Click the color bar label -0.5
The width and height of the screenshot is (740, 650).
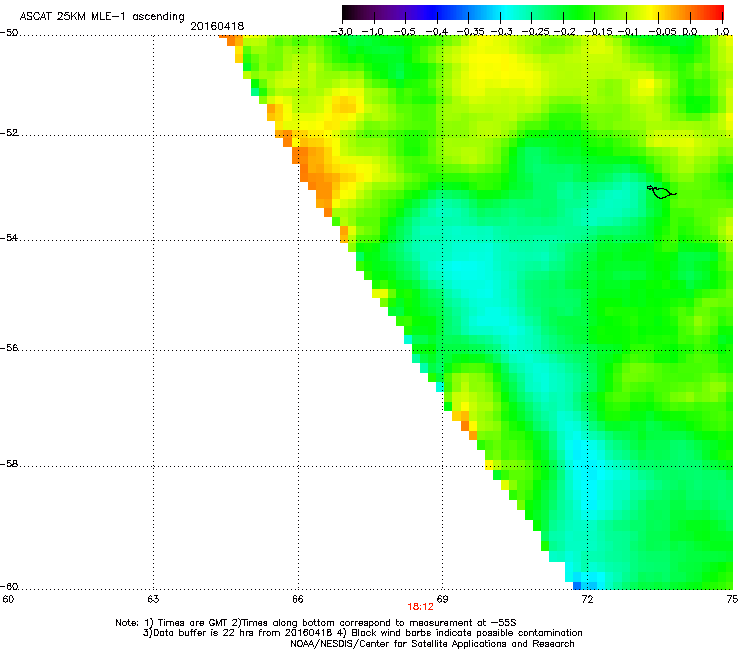[x=405, y=32]
